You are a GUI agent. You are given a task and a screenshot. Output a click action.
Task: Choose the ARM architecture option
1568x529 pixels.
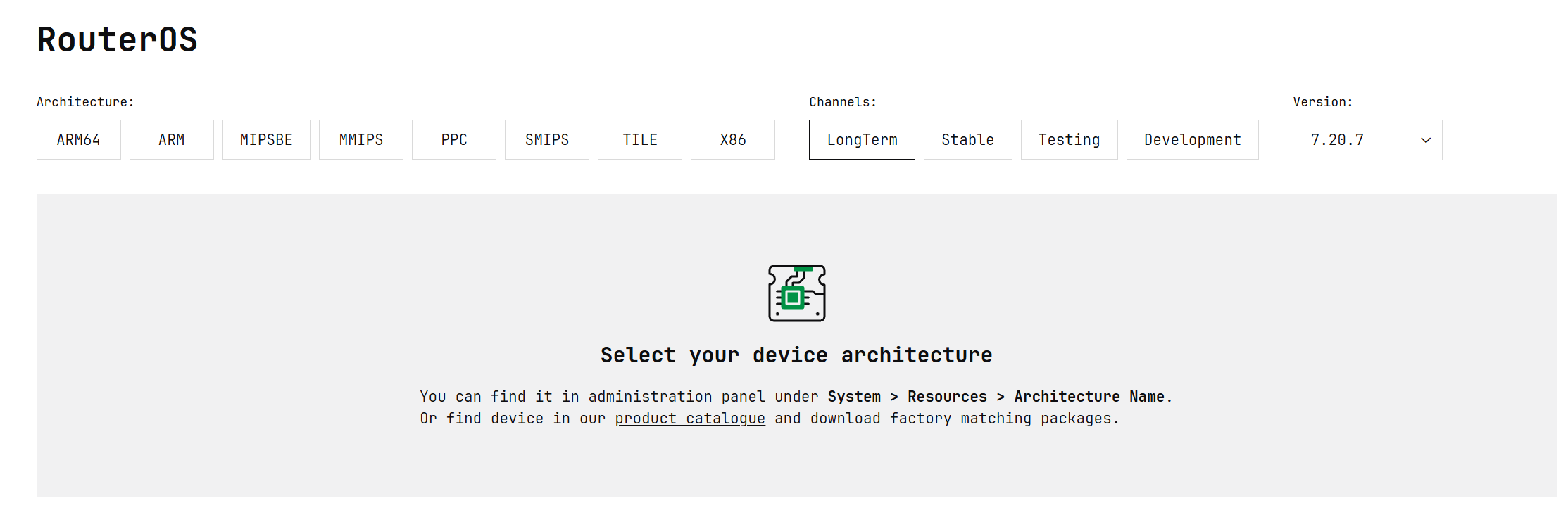click(x=172, y=140)
